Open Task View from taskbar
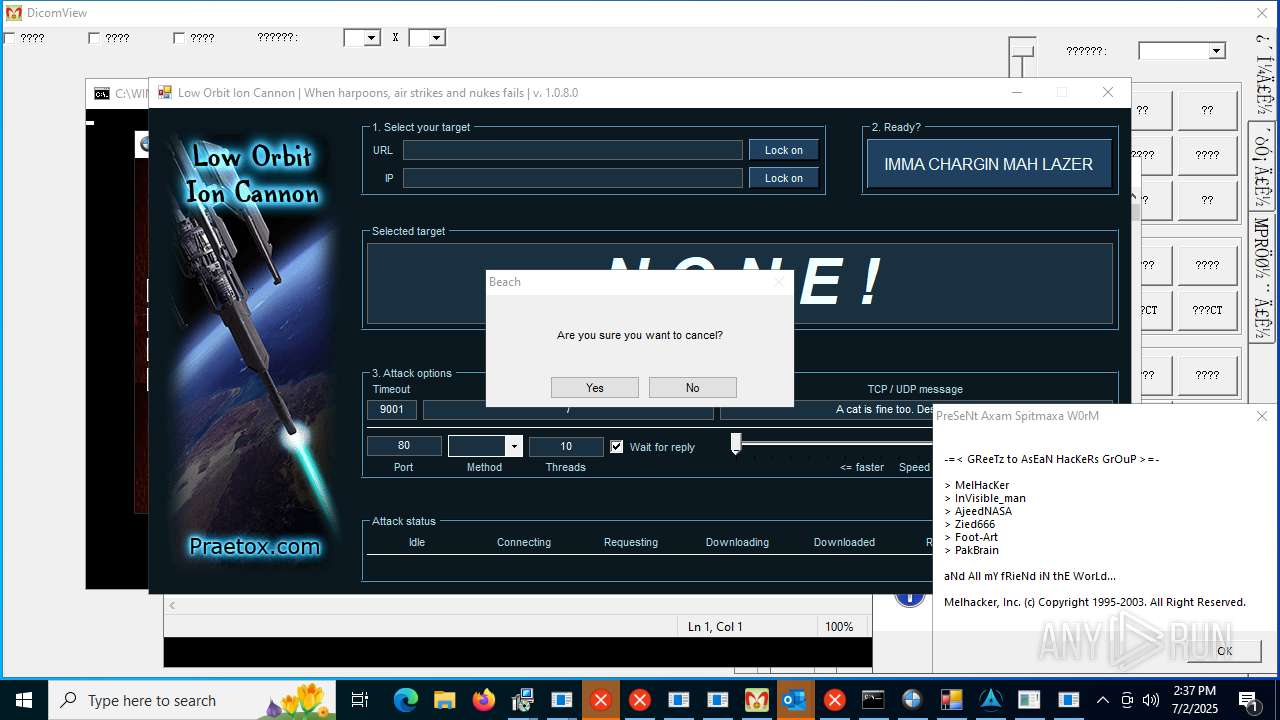1280x720 pixels. pos(360,700)
